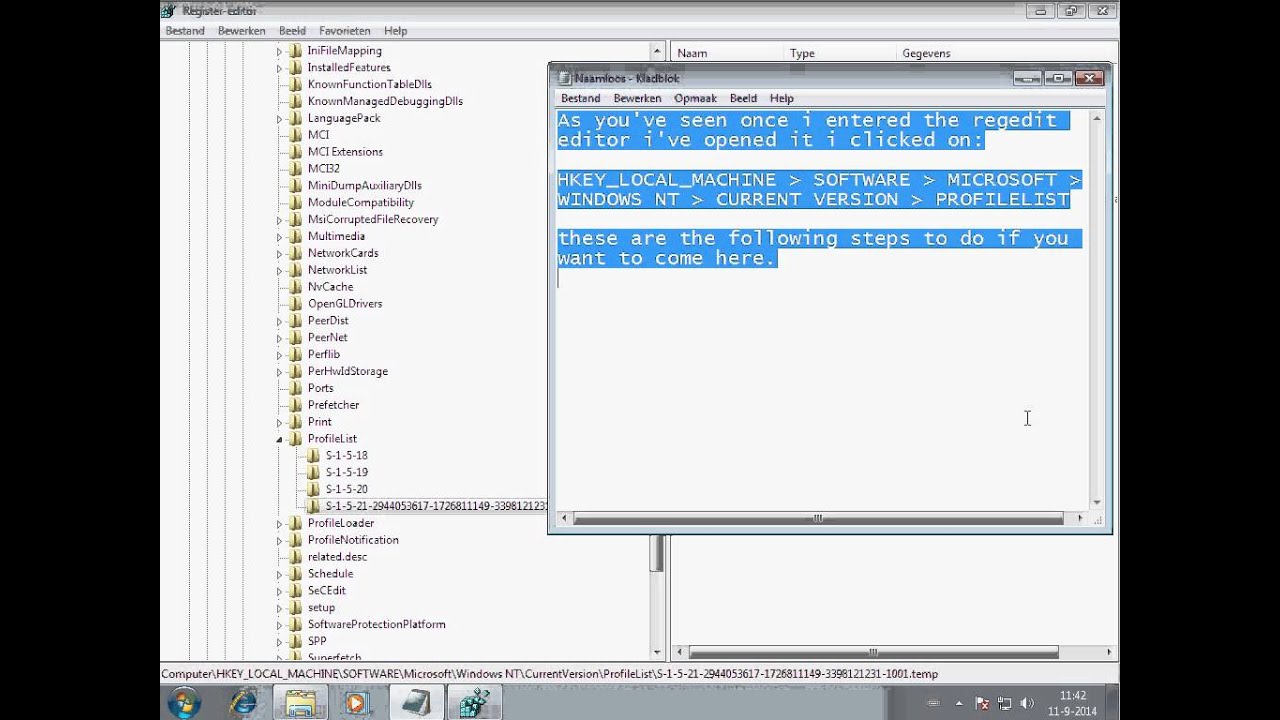Switch to Registry Editor taskbar icon
Image resolution: width=1280 pixels, height=720 pixels.
(474, 704)
